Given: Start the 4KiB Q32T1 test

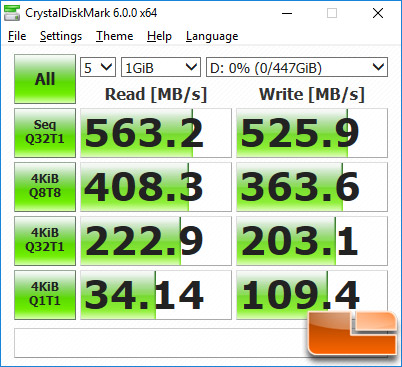Looking at the screenshot, I should point(45,241).
